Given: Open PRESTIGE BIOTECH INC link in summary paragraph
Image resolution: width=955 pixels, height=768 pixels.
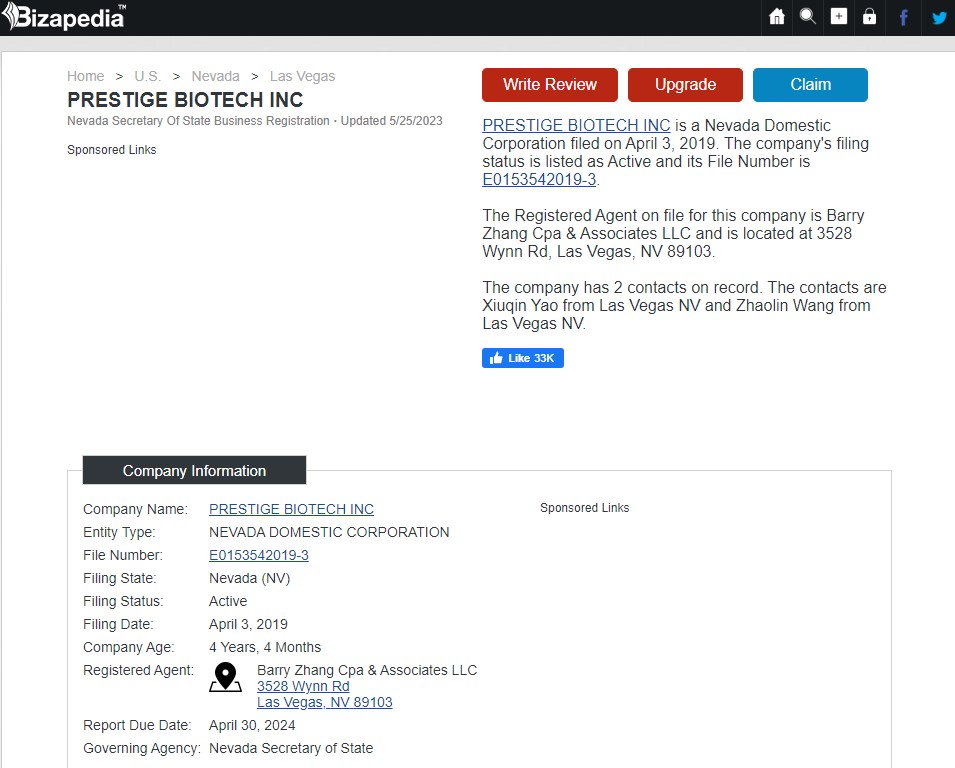Looking at the screenshot, I should pyautogui.click(x=576, y=125).
